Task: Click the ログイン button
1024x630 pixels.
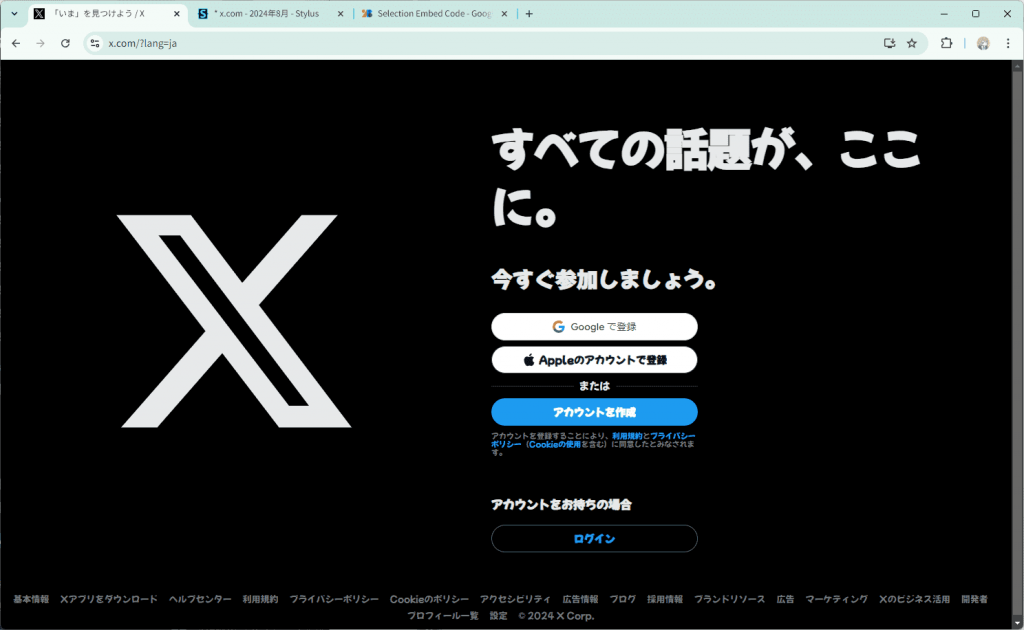Action: 594,539
